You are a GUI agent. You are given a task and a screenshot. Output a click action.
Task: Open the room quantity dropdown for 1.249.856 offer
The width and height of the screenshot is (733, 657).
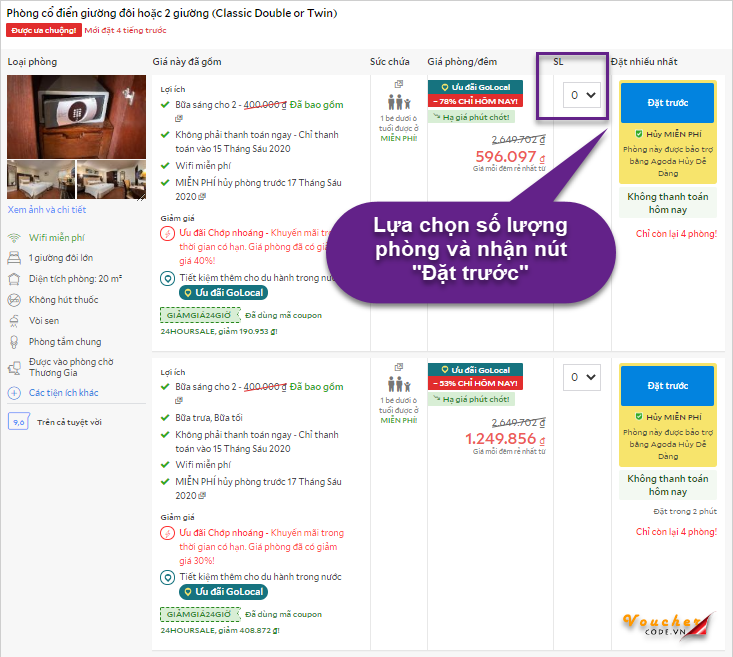click(x=582, y=377)
